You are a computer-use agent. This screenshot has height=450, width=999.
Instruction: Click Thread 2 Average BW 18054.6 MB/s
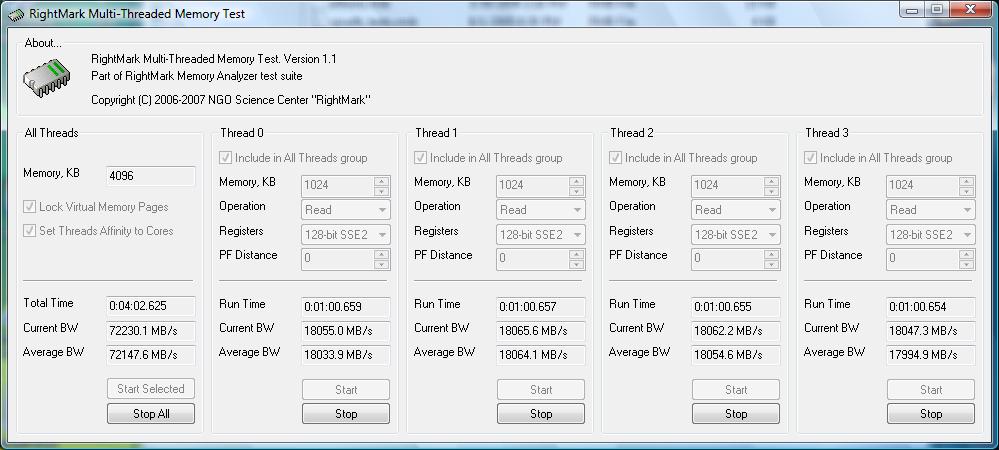click(735, 355)
